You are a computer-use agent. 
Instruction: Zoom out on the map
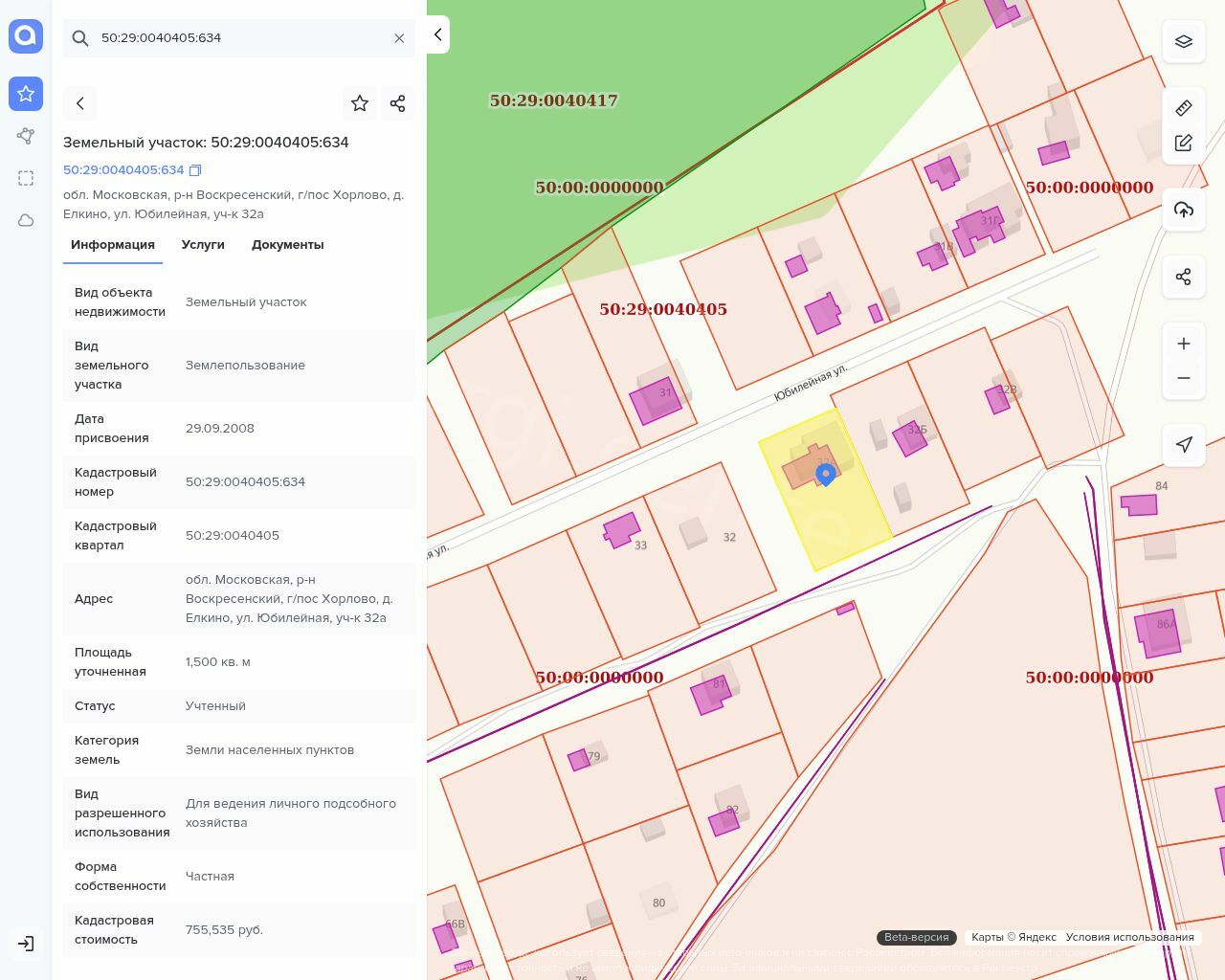pos(1184,378)
